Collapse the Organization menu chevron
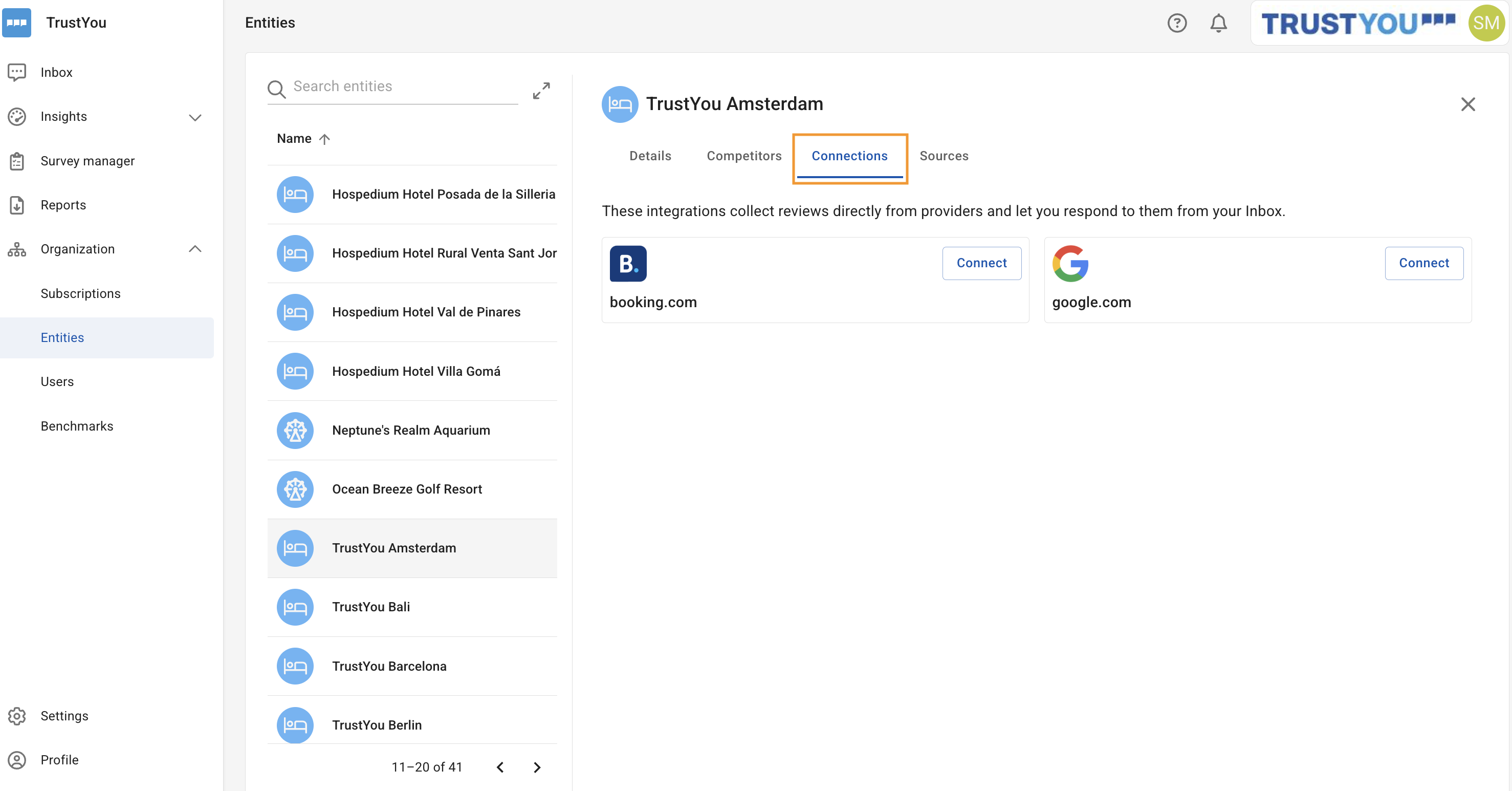Screen dimensions: 1512x791 point(195,249)
